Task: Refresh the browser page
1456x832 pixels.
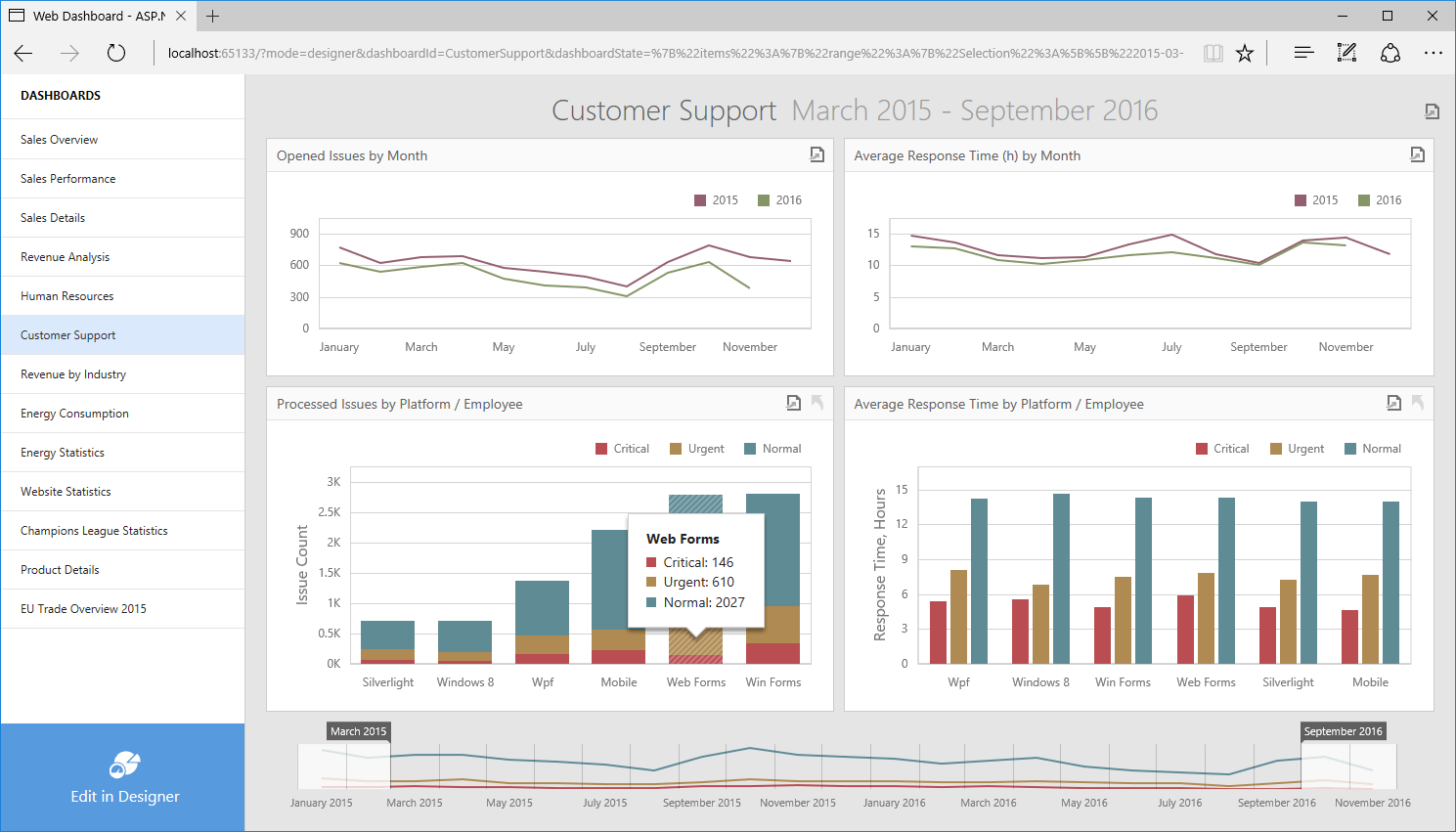Action: pyautogui.click(x=116, y=53)
